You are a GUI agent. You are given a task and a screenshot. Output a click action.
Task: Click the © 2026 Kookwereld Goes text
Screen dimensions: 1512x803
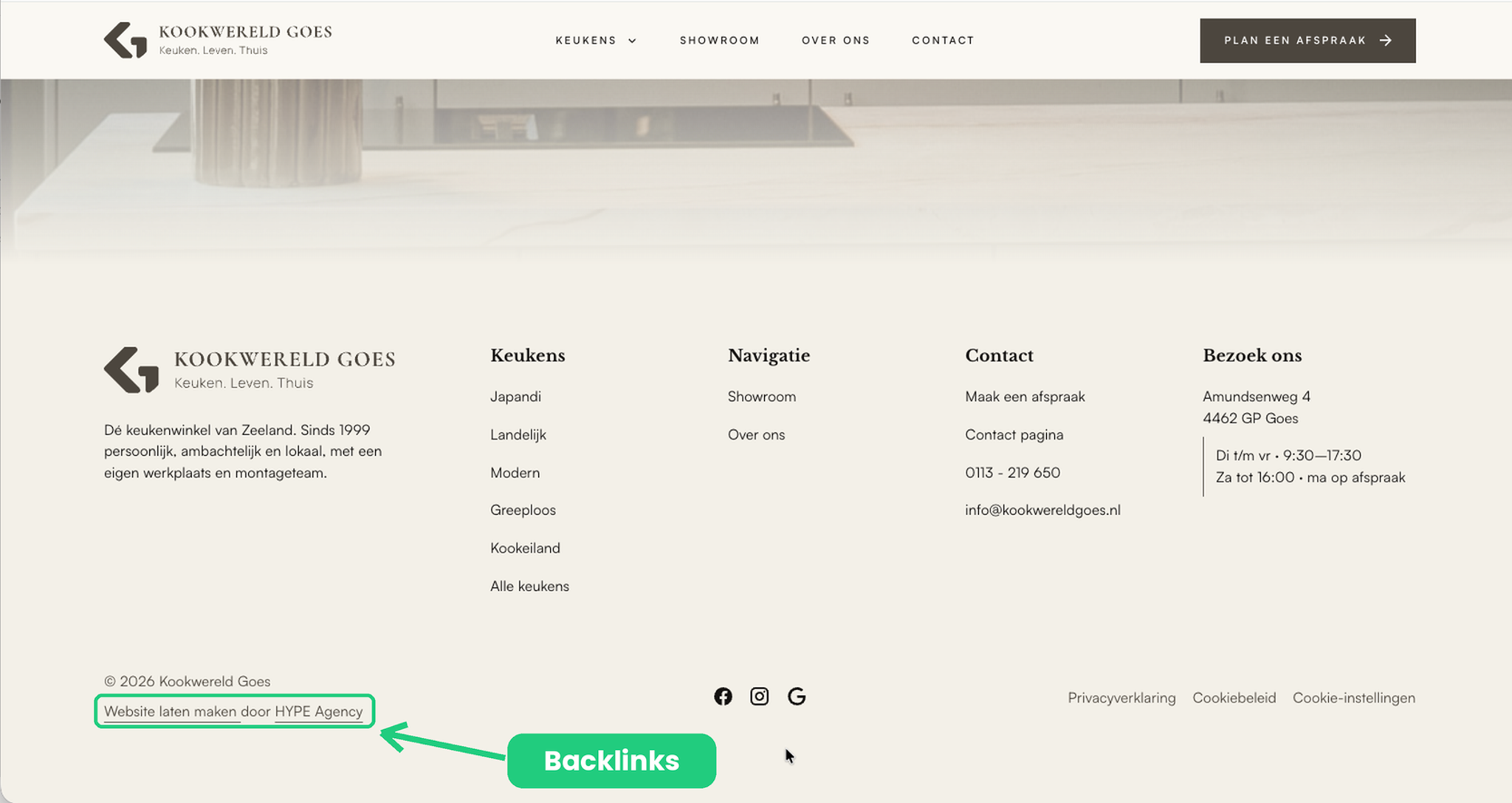[187, 682]
